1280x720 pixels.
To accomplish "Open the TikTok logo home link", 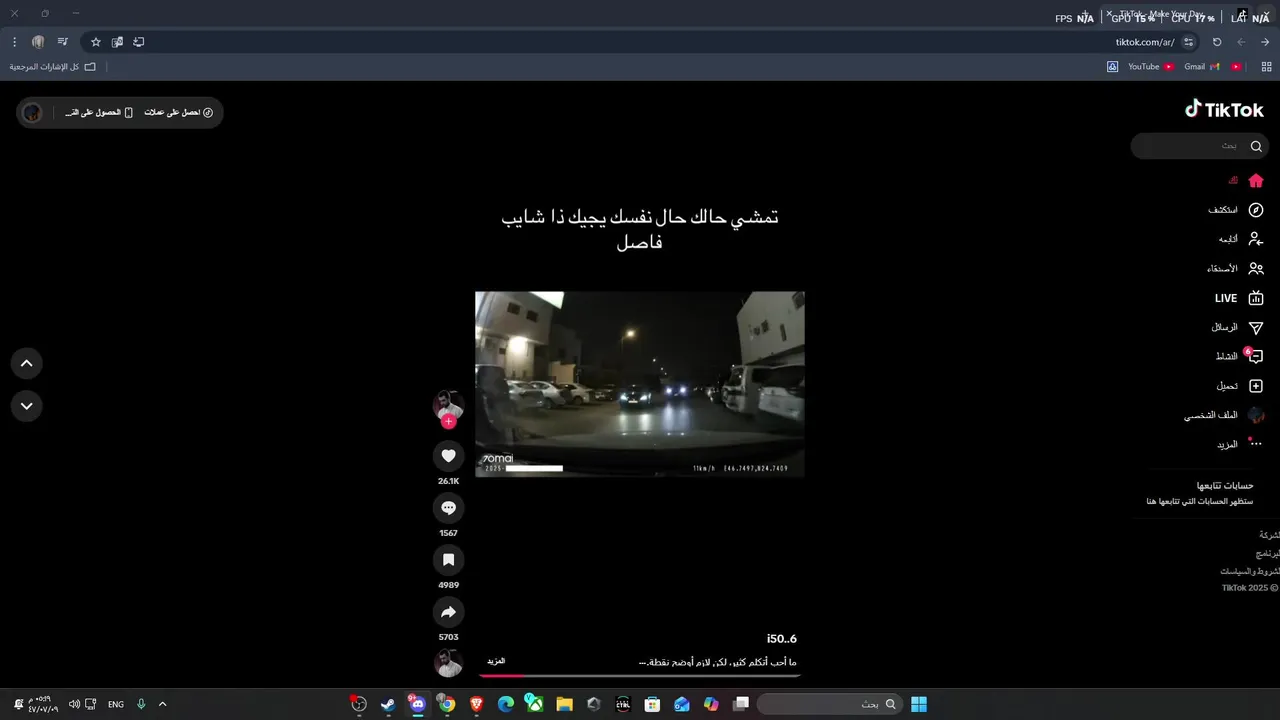I will click(1224, 109).
